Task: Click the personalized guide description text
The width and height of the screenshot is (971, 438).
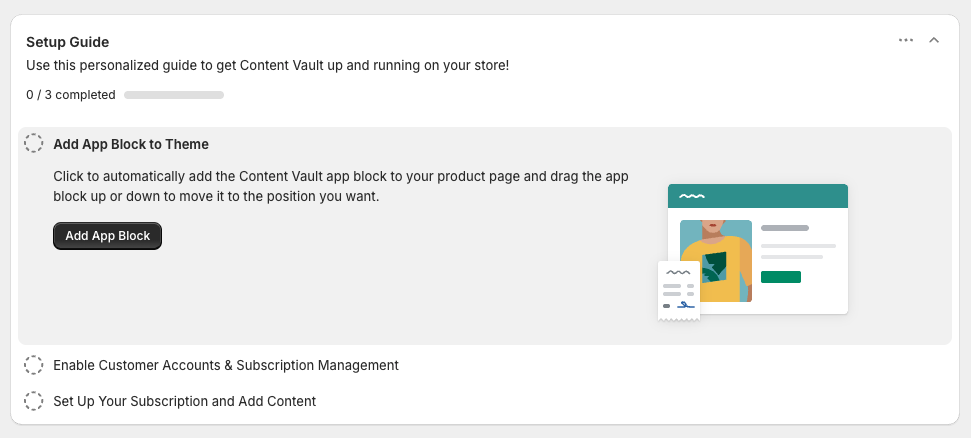Action: (x=267, y=66)
